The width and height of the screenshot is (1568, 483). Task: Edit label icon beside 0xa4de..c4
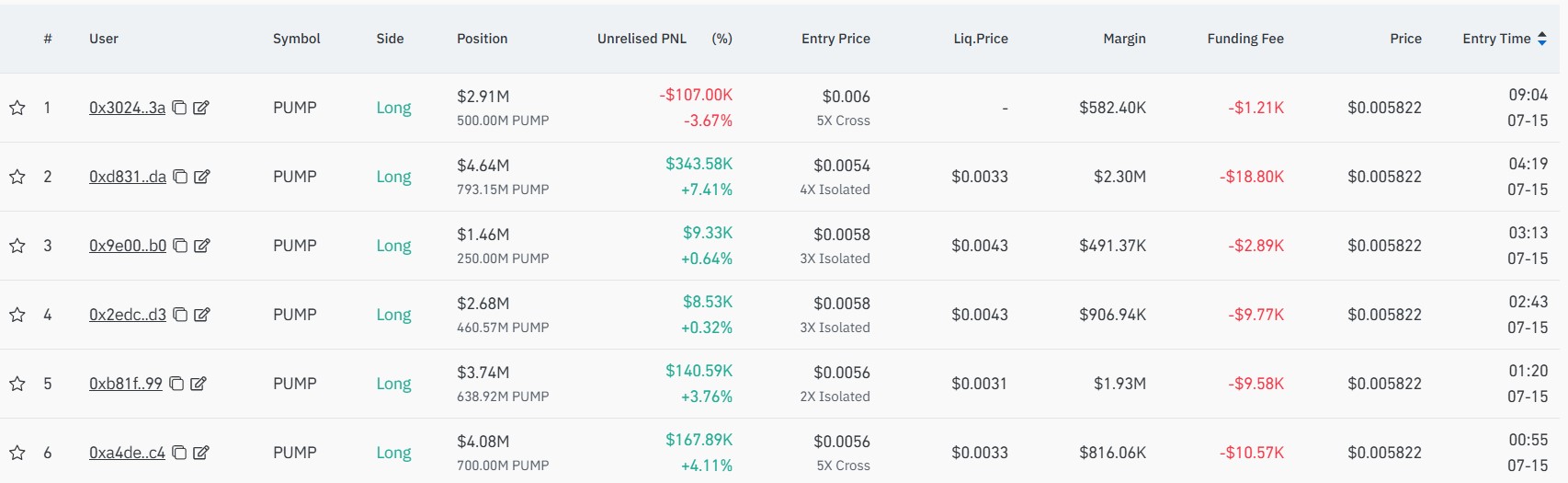click(201, 453)
